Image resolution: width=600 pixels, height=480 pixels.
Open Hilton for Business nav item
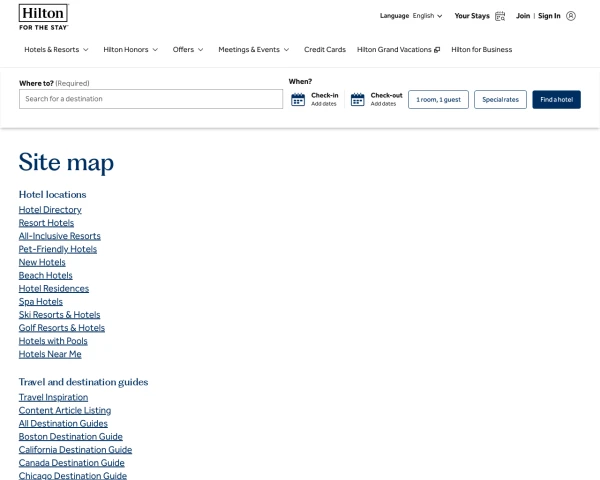[481, 50]
